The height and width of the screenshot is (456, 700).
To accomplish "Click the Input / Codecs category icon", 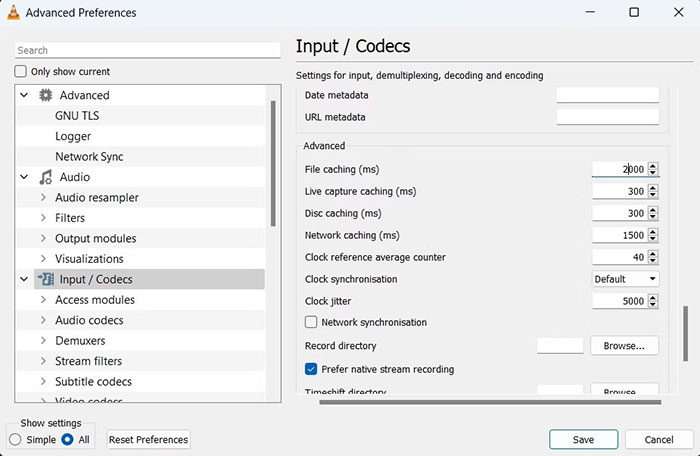I will [45, 279].
